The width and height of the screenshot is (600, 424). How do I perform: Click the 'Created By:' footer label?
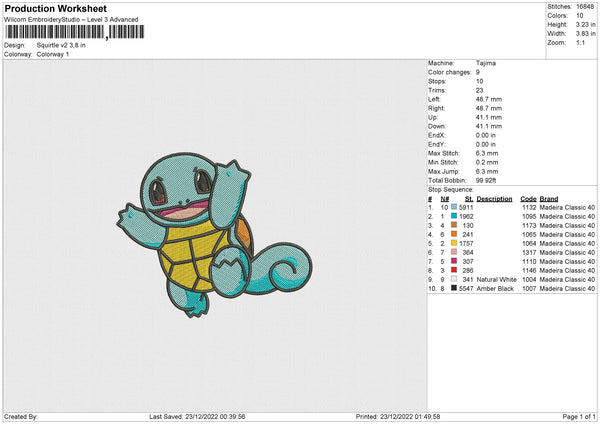pos(21,416)
